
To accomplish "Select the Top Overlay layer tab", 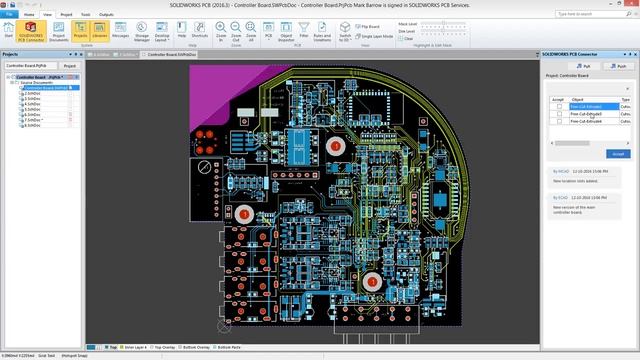I will tap(162, 347).
